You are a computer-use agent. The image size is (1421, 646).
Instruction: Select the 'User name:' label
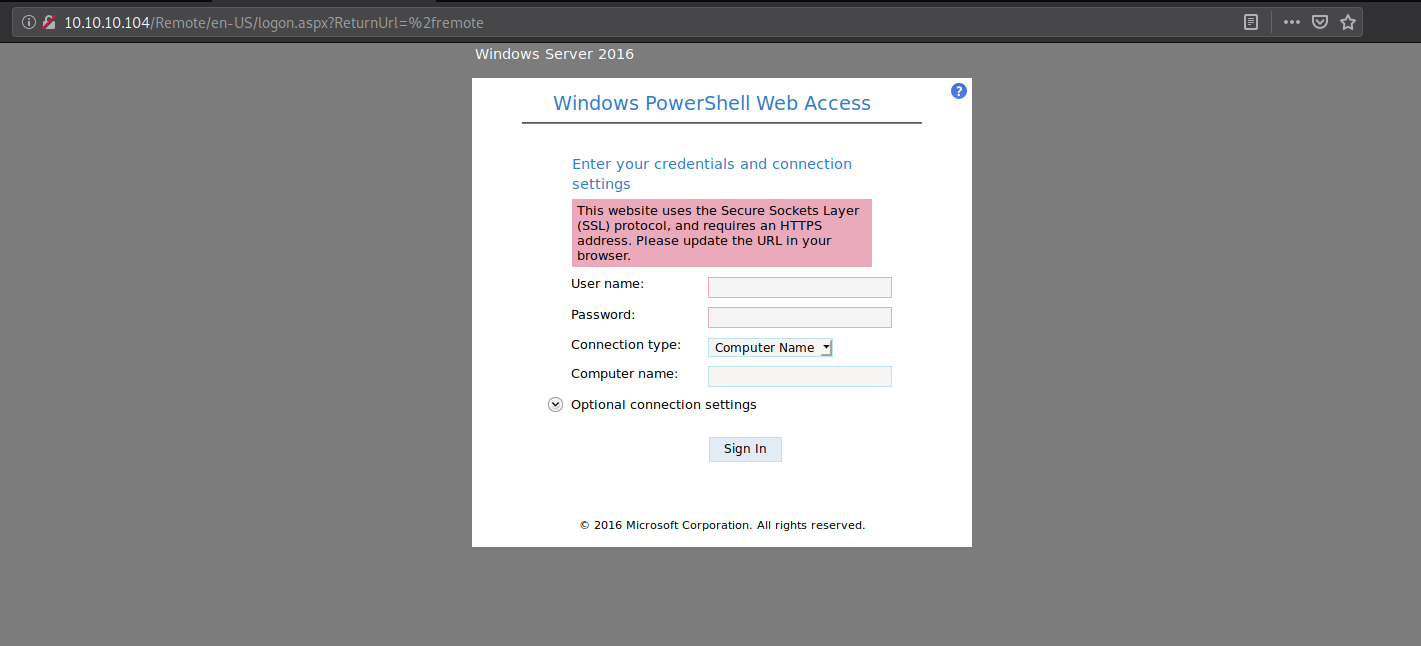pyautogui.click(x=607, y=284)
